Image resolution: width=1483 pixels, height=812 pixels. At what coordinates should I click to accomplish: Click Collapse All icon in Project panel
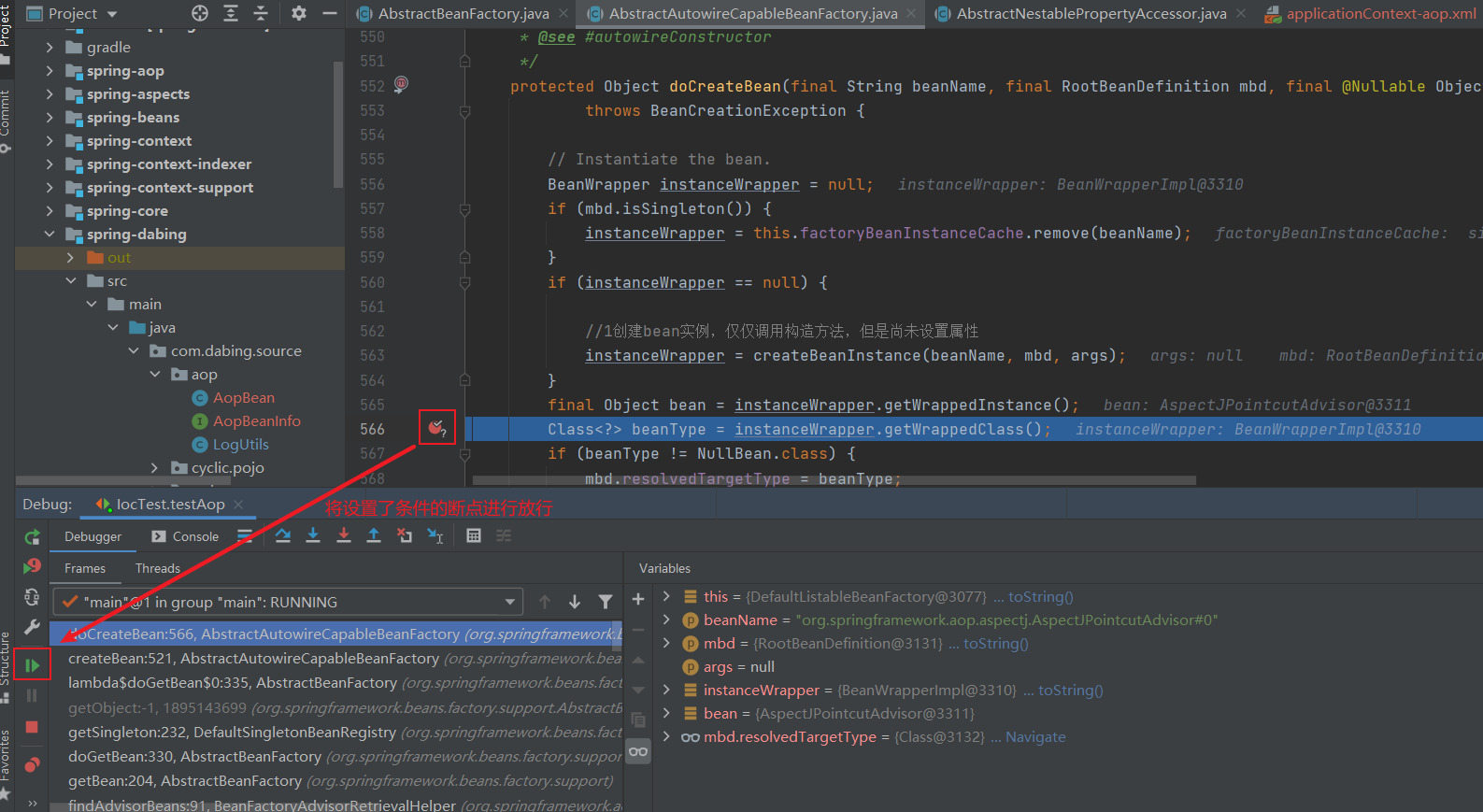(x=261, y=13)
